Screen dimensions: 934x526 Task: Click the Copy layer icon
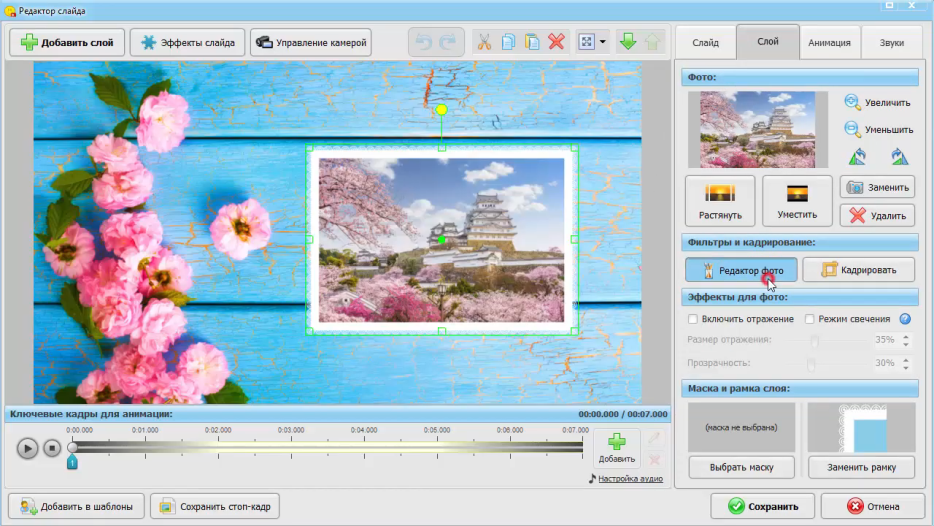pos(508,42)
